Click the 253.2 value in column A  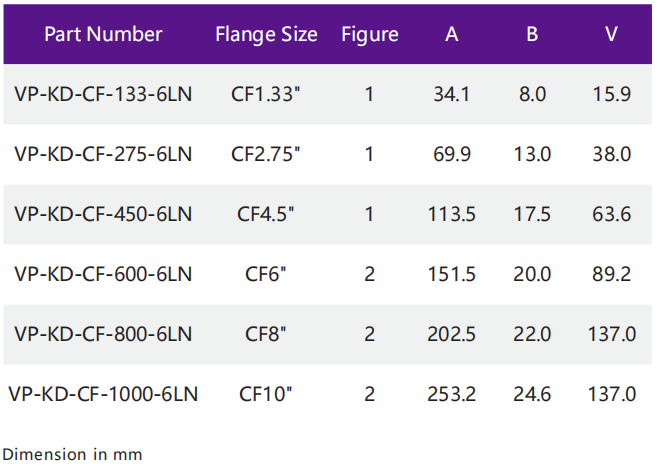click(452, 394)
